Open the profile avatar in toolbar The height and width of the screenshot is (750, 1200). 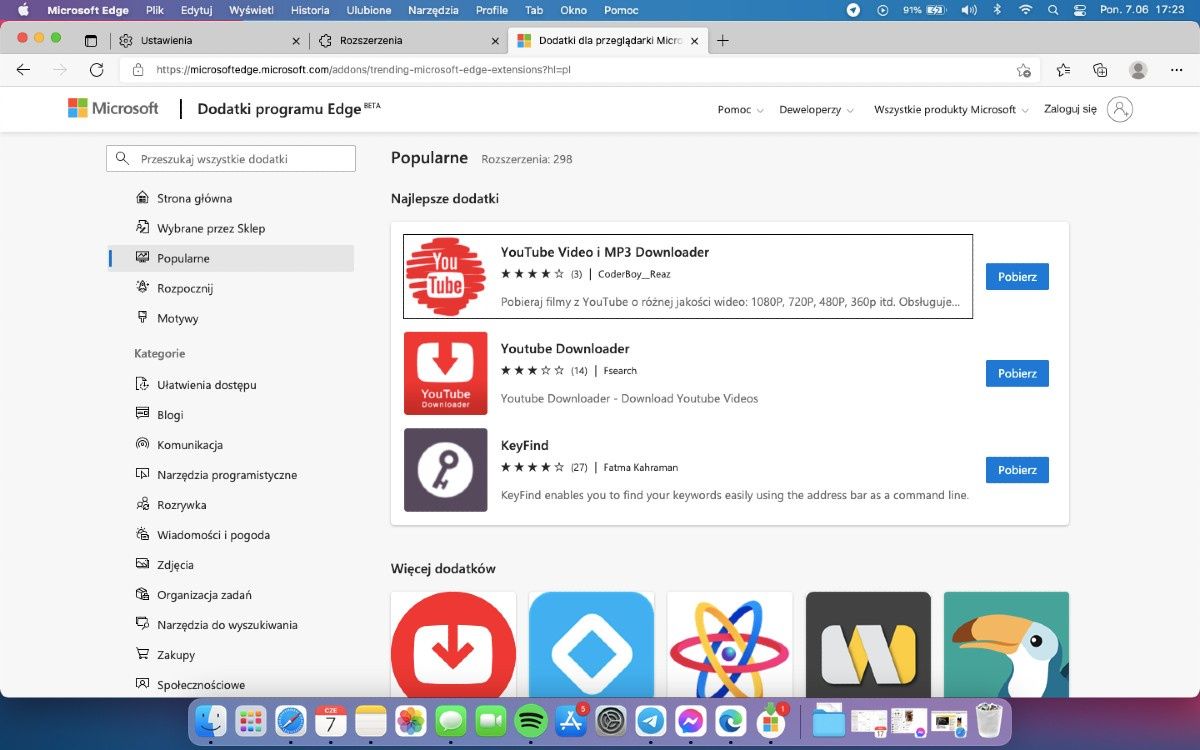coord(1138,70)
